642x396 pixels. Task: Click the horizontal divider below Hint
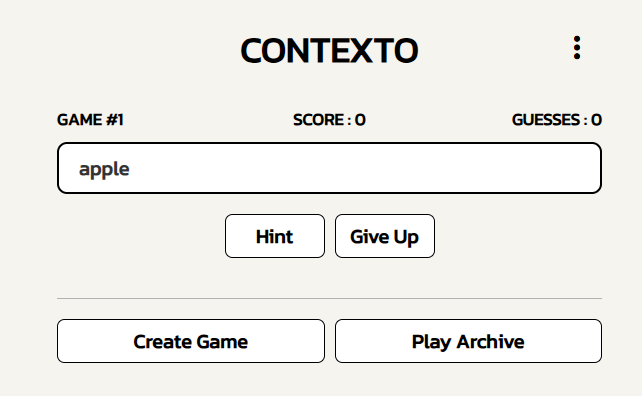(329, 299)
